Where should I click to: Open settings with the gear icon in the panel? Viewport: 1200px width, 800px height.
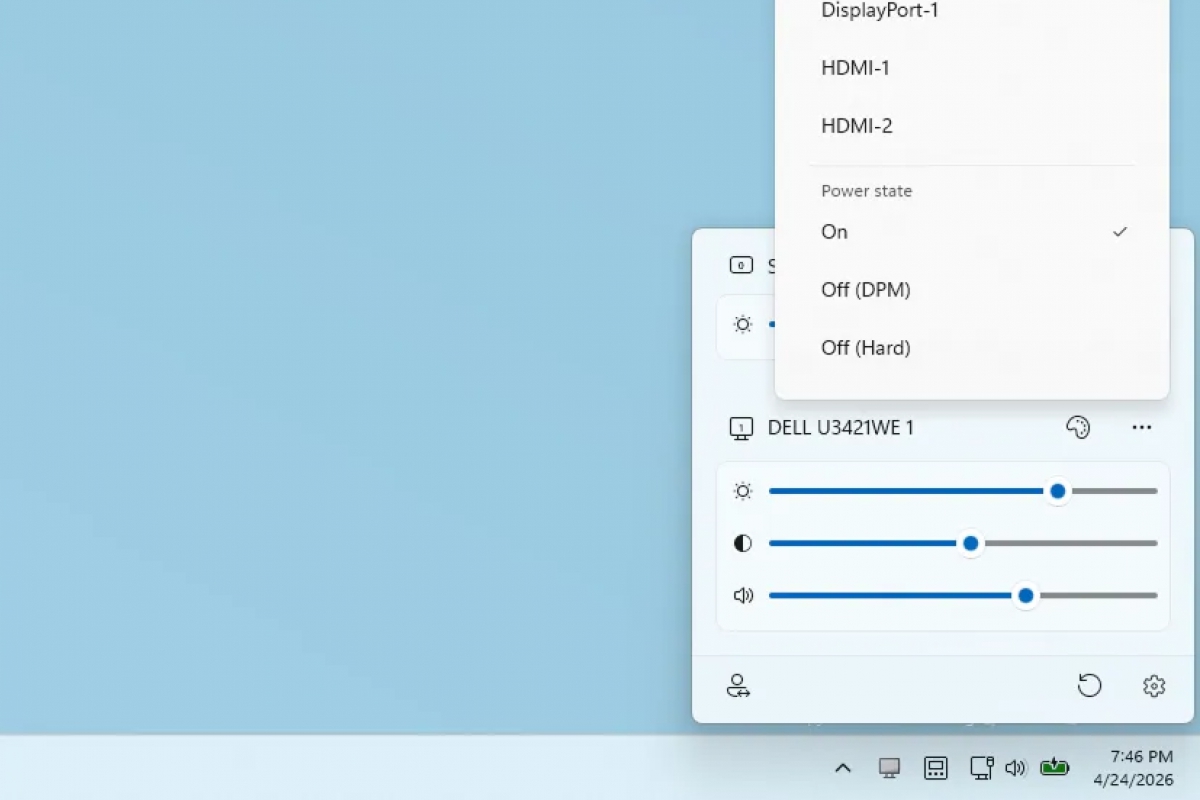click(1154, 686)
